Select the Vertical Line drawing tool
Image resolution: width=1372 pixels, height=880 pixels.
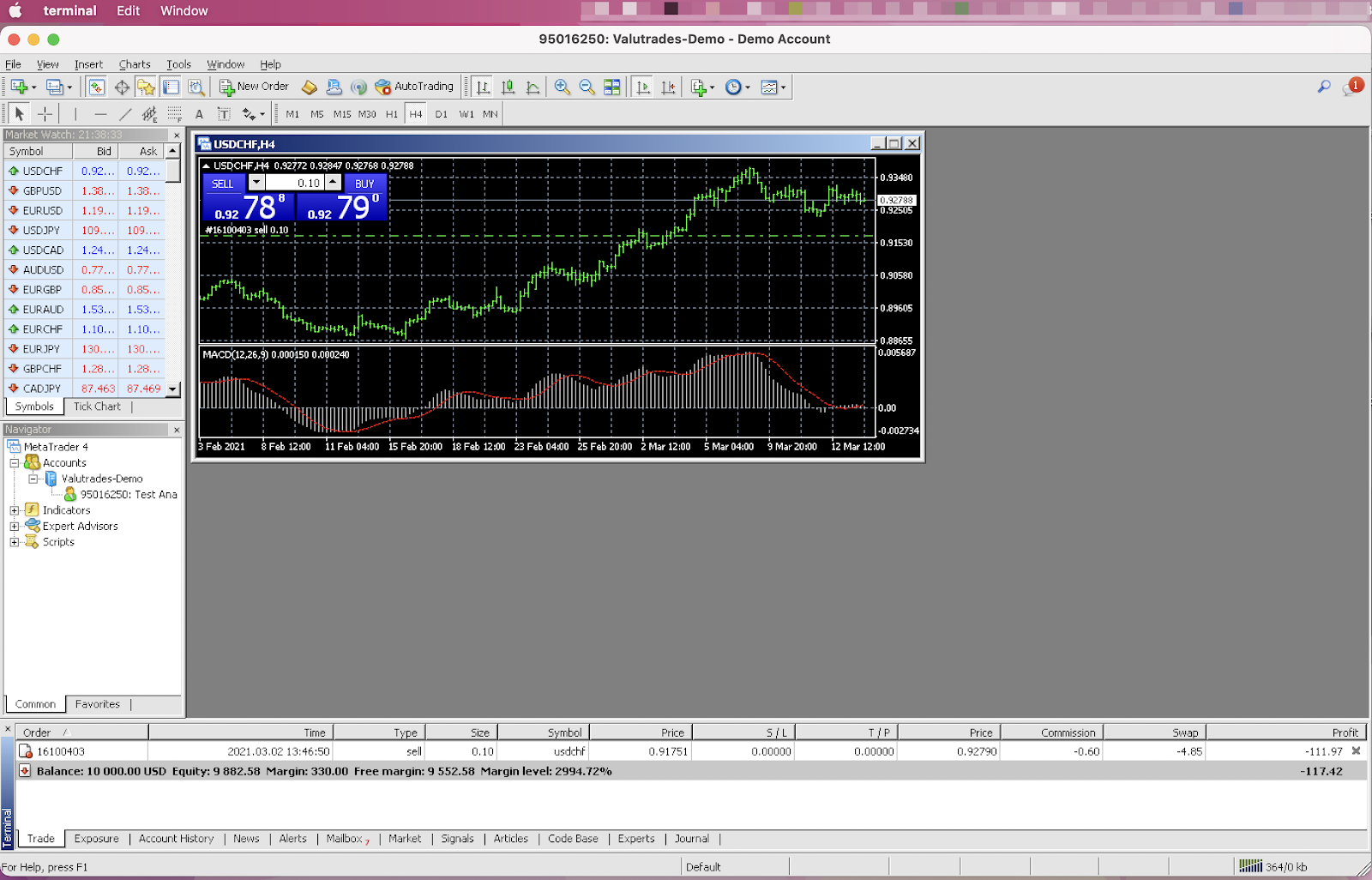coord(75,113)
